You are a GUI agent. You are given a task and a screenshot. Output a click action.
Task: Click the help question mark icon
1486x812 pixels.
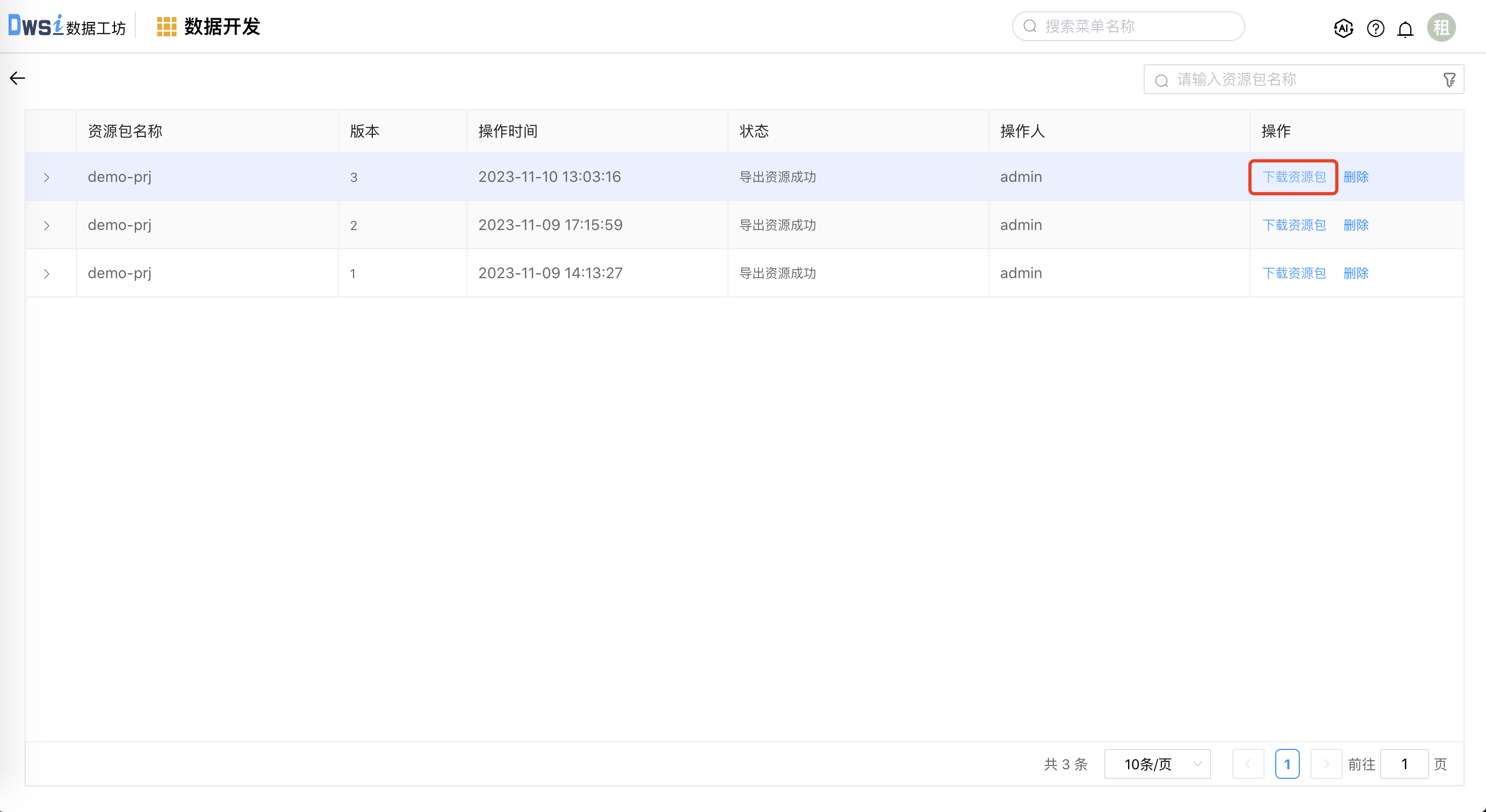tap(1375, 28)
